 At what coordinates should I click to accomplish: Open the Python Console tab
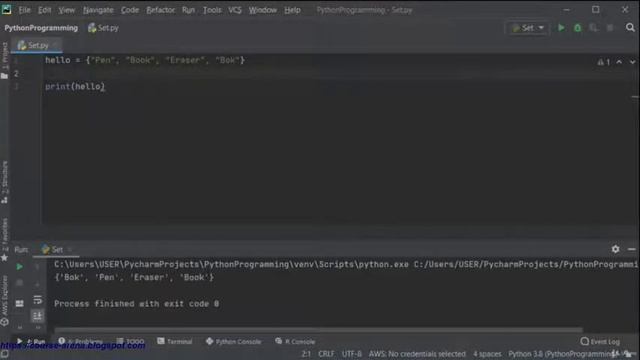tap(233, 341)
